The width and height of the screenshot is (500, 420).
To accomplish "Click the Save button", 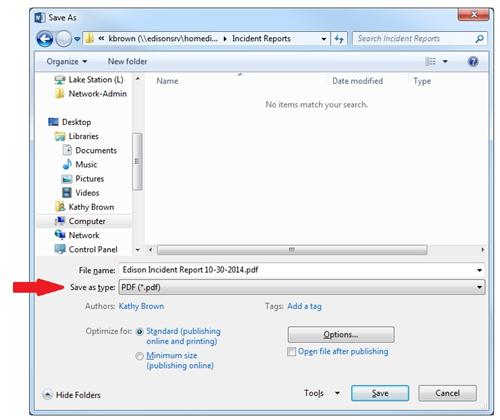I will (380, 393).
